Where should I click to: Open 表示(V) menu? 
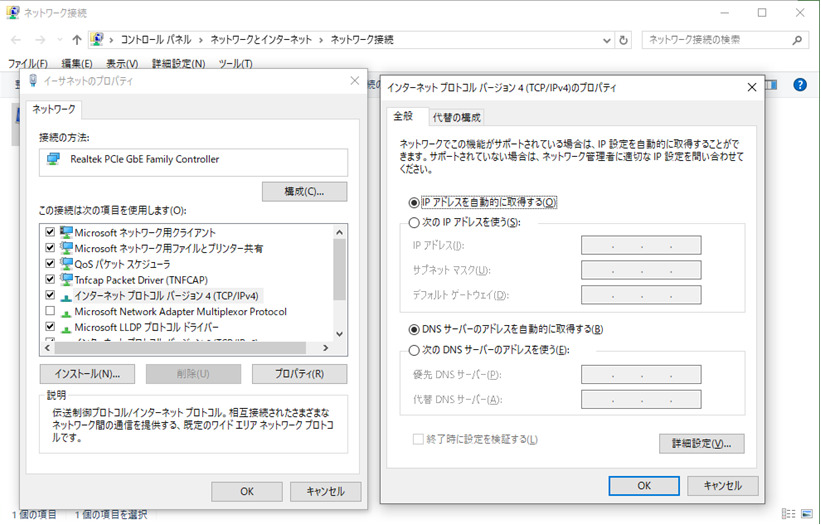point(122,64)
